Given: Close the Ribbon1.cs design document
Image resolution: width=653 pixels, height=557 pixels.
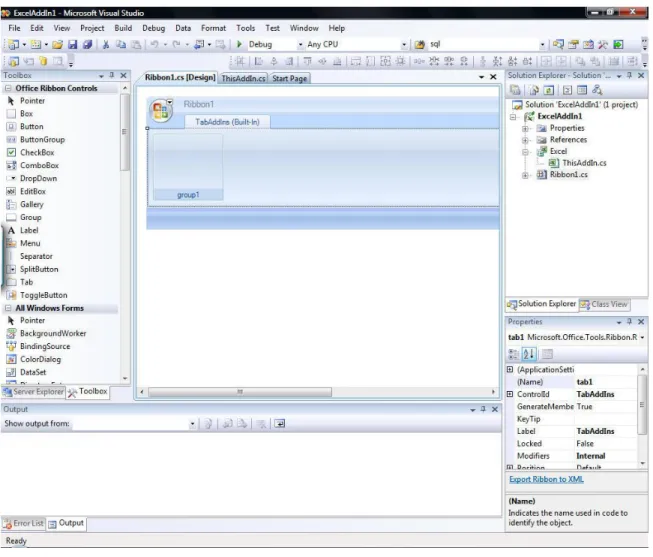Looking at the screenshot, I should coord(494,77).
